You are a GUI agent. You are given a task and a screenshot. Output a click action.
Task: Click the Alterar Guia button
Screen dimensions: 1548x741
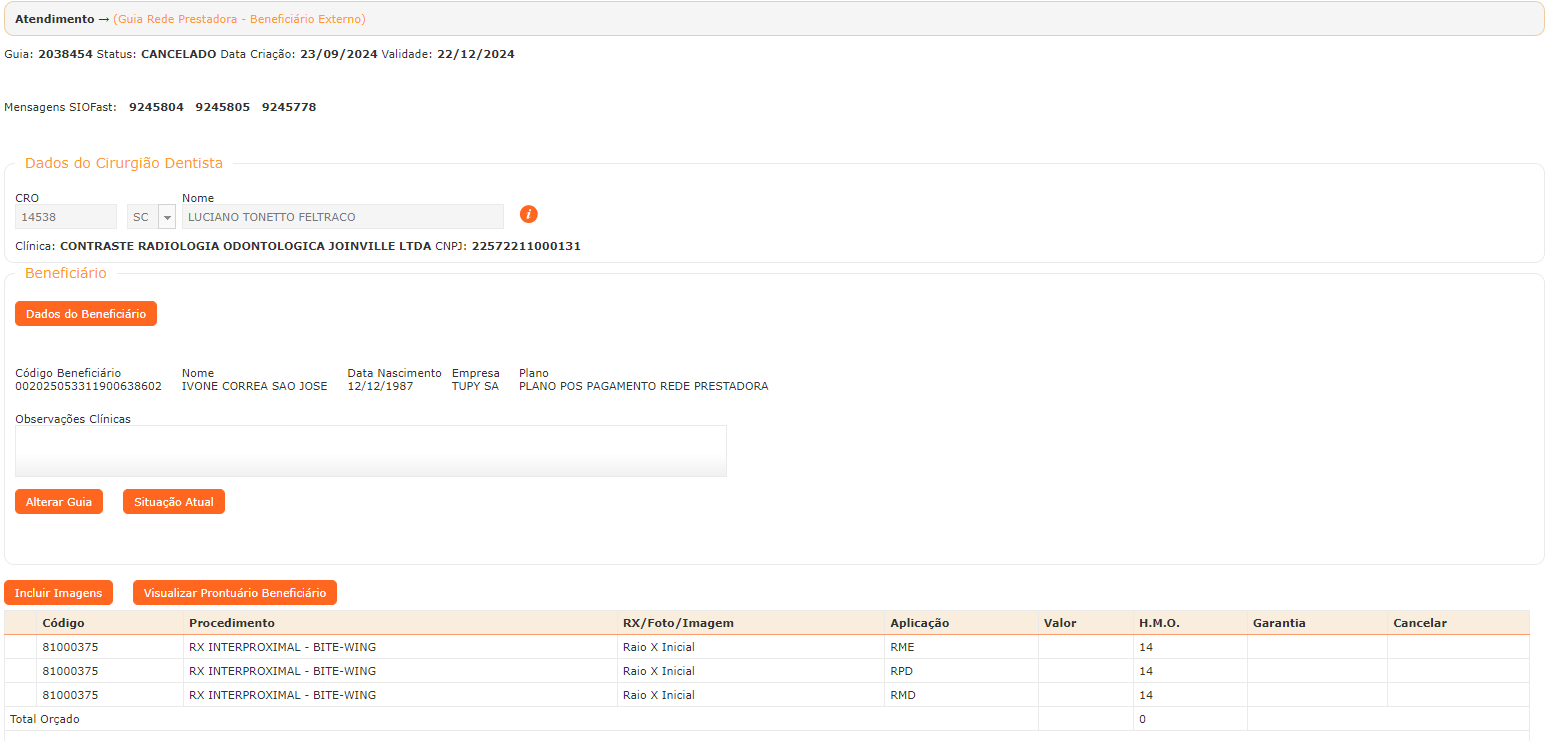point(59,502)
